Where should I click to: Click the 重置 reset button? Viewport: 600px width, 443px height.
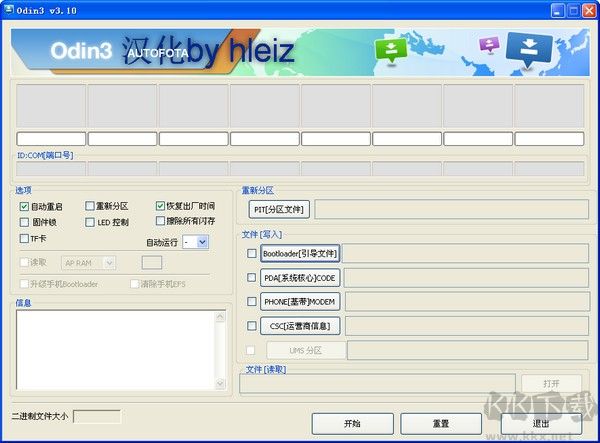tap(441, 423)
